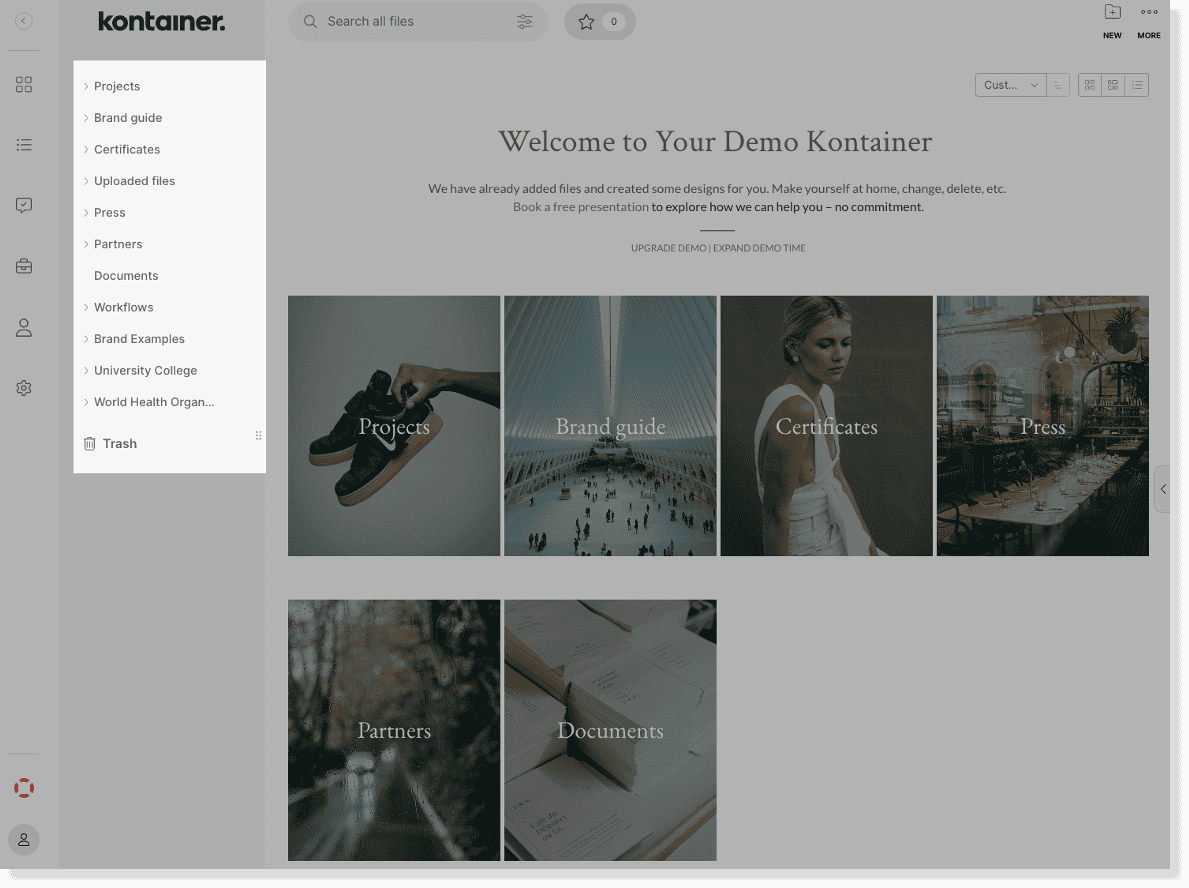Open the dashboard grid icon in left rail

24,85
